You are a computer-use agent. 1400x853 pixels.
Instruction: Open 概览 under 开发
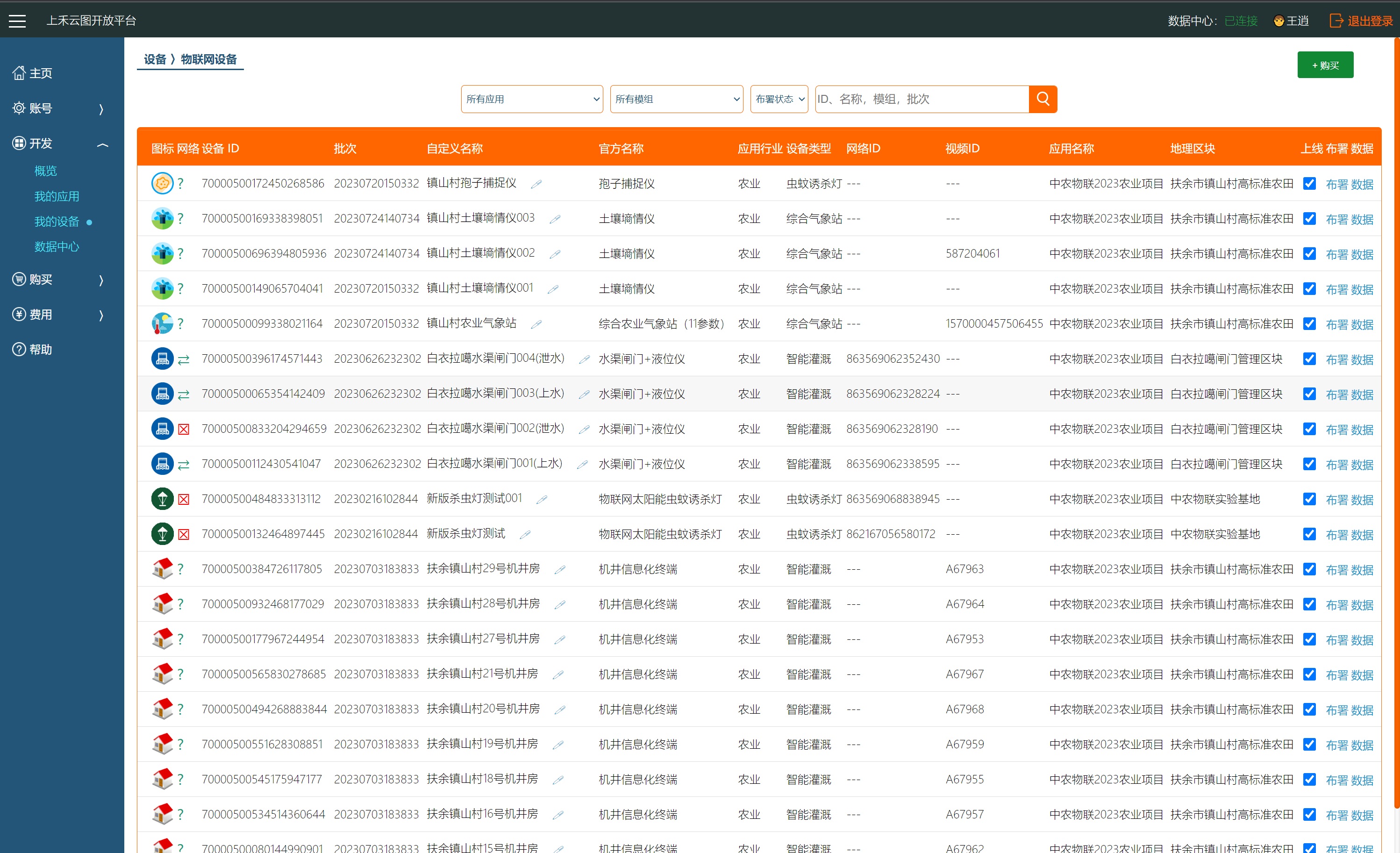[45, 171]
